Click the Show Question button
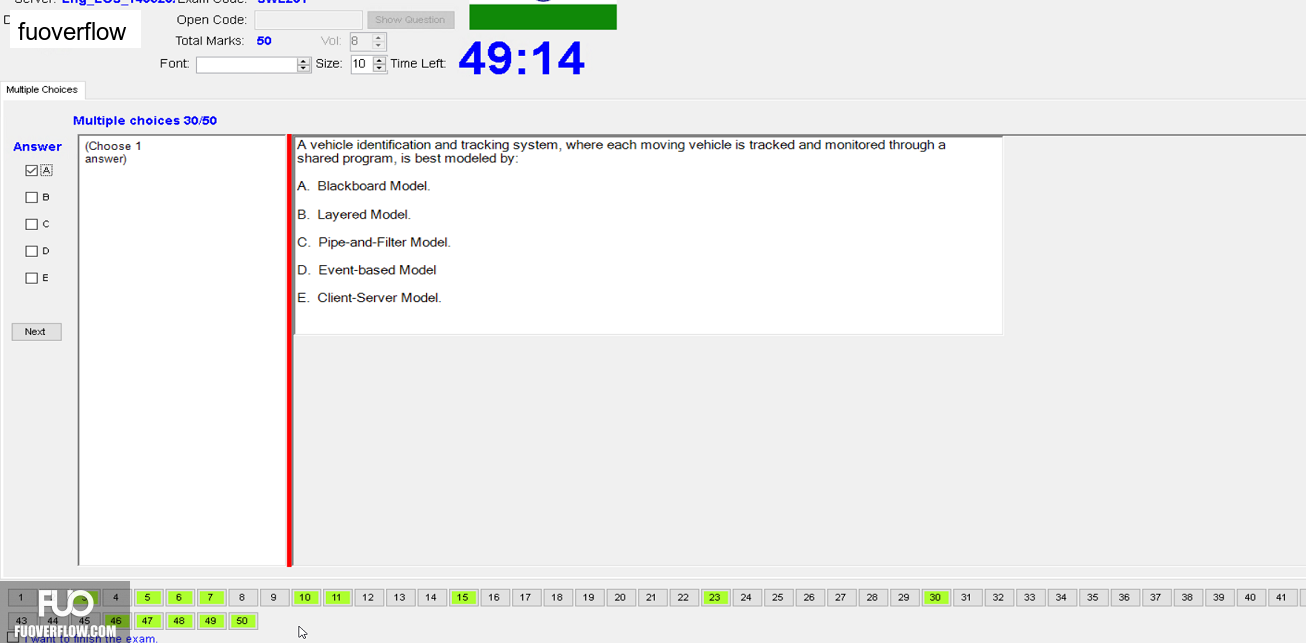Viewport: 1306px width, 643px height. (410, 20)
